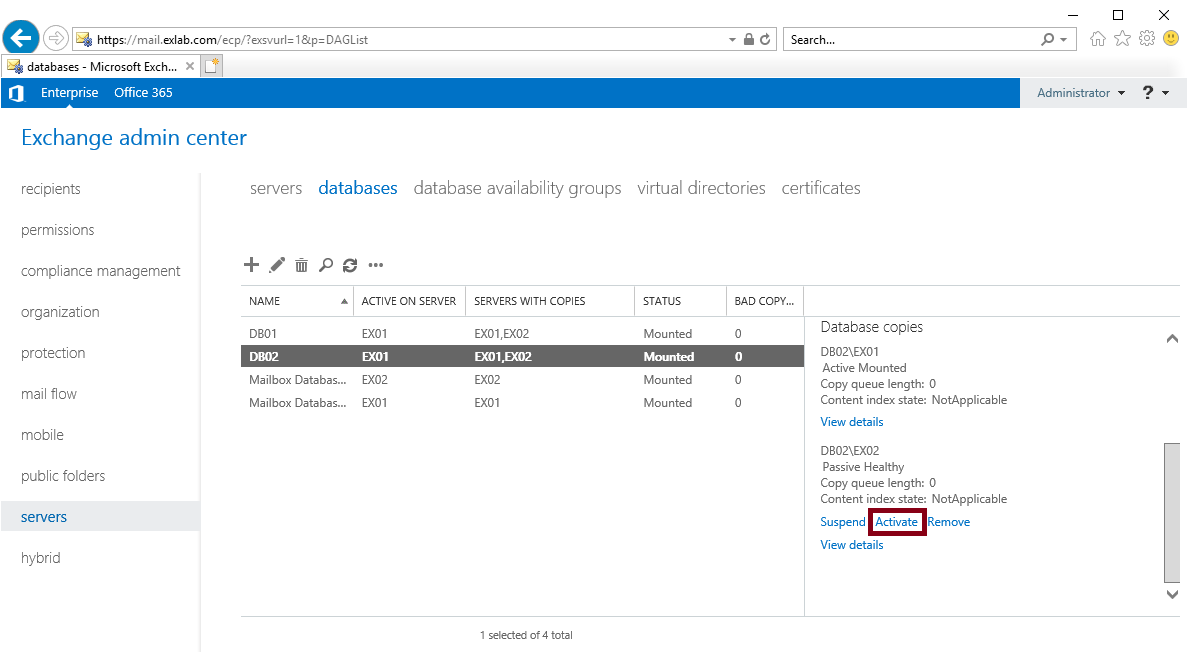1188x668 pixels.
Task: Open the virtual directories tab
Action: pyautogui.click(x=701, y=188)
